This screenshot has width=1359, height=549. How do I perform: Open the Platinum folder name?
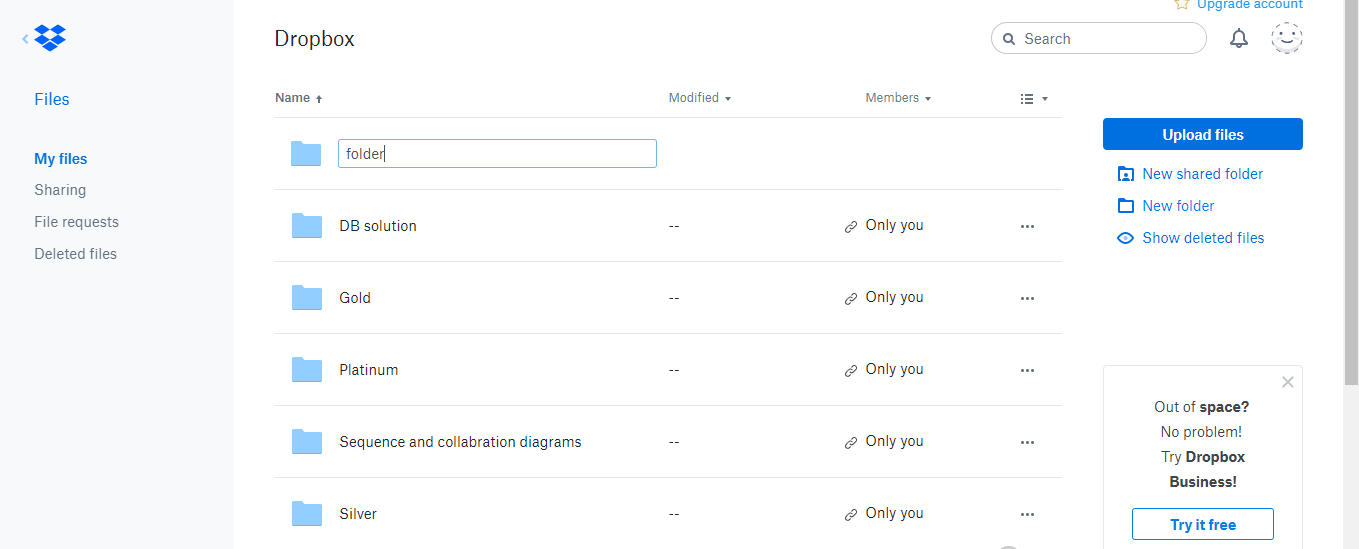point(369,370)
